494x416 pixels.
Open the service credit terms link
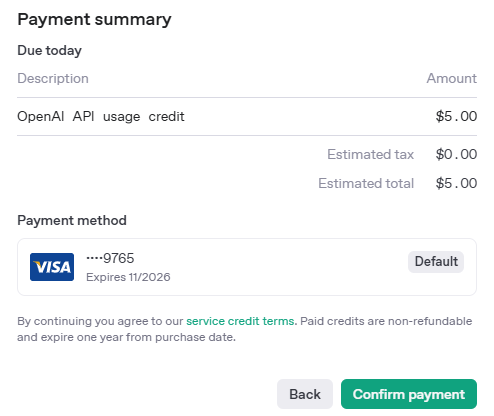[x=240, y=321]
